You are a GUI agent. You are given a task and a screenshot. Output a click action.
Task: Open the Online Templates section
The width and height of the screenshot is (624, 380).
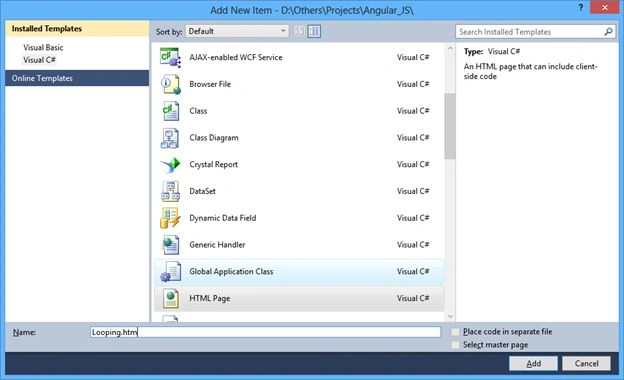click(77, 78)
